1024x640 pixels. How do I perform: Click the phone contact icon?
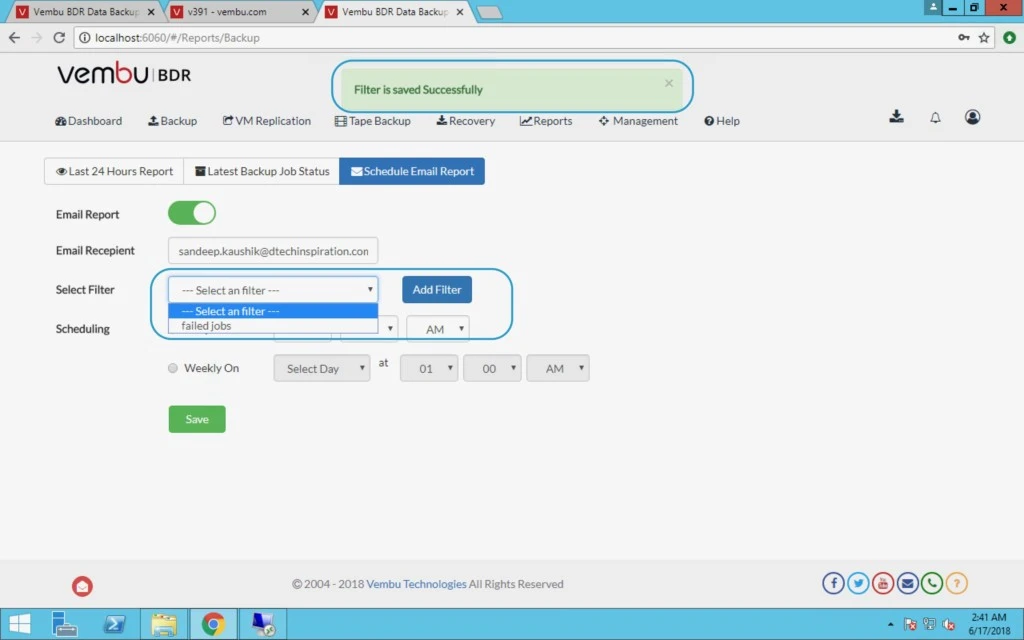tap(932, 583)
